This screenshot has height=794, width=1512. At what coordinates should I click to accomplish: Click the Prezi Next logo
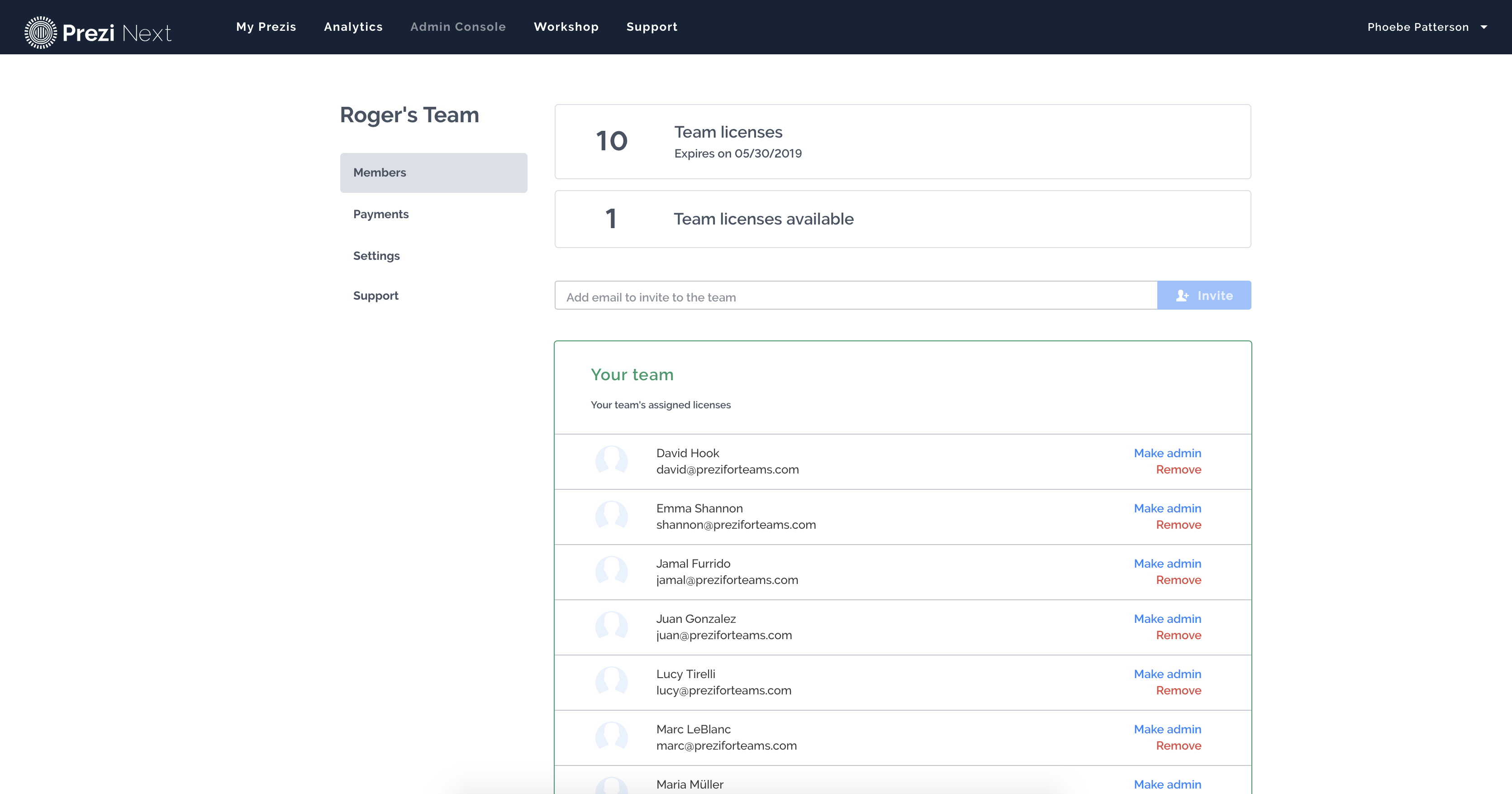click(97, 32)
